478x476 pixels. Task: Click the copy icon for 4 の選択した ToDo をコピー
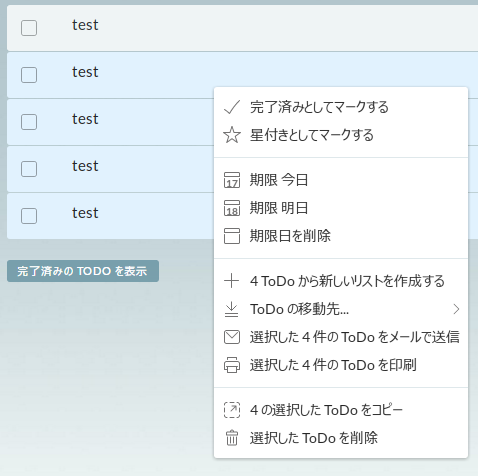(232, 410)
